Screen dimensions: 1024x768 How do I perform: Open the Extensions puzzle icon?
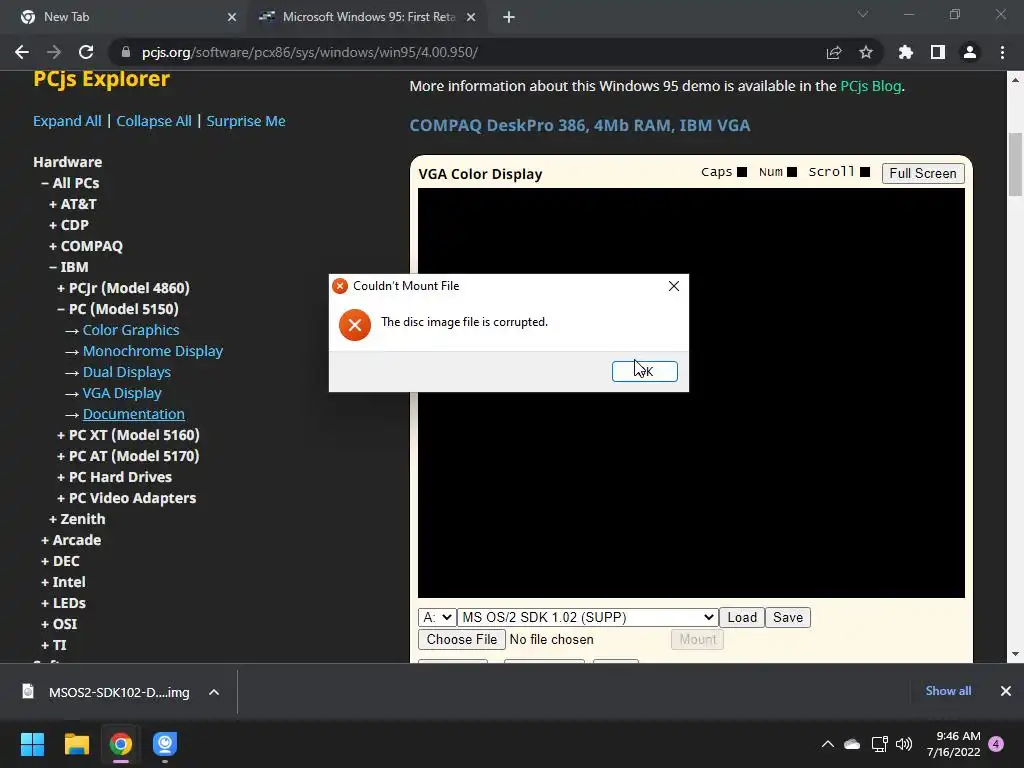[906, 52]
